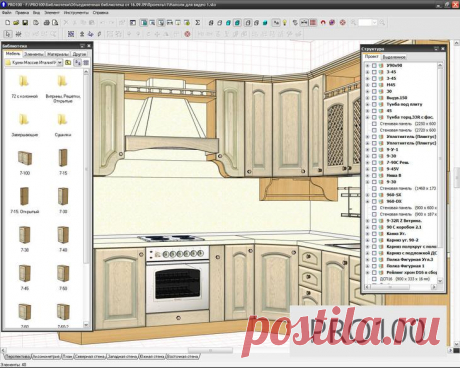Click the red magnet snap icon
Viewport: 460px width, 368px height.
pos(323,23)
